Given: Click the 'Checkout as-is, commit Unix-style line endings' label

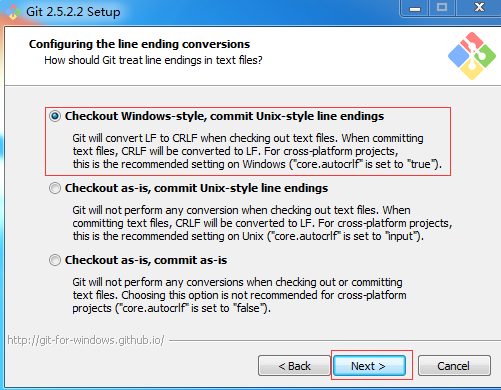Looking at the screenshot, I should click(x=196, y=188).
